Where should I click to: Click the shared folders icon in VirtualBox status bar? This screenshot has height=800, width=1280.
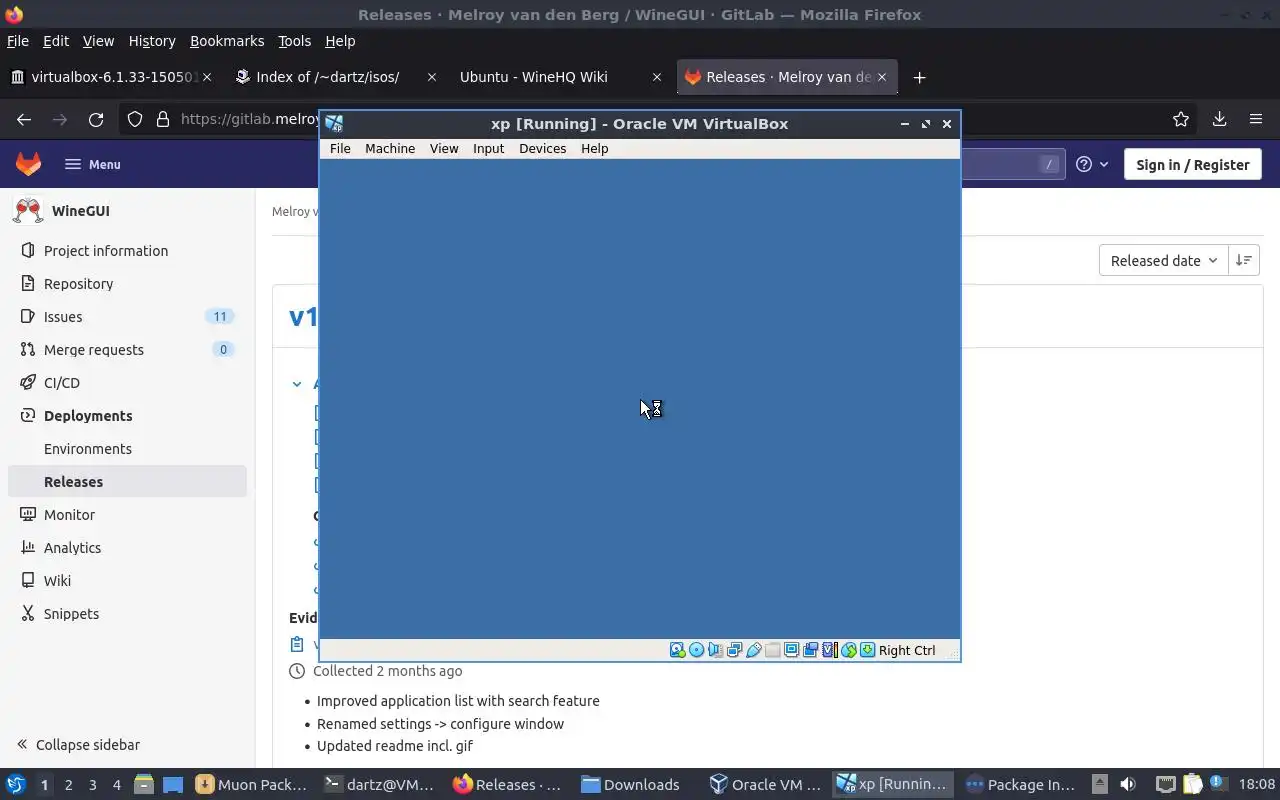[773, 650]
